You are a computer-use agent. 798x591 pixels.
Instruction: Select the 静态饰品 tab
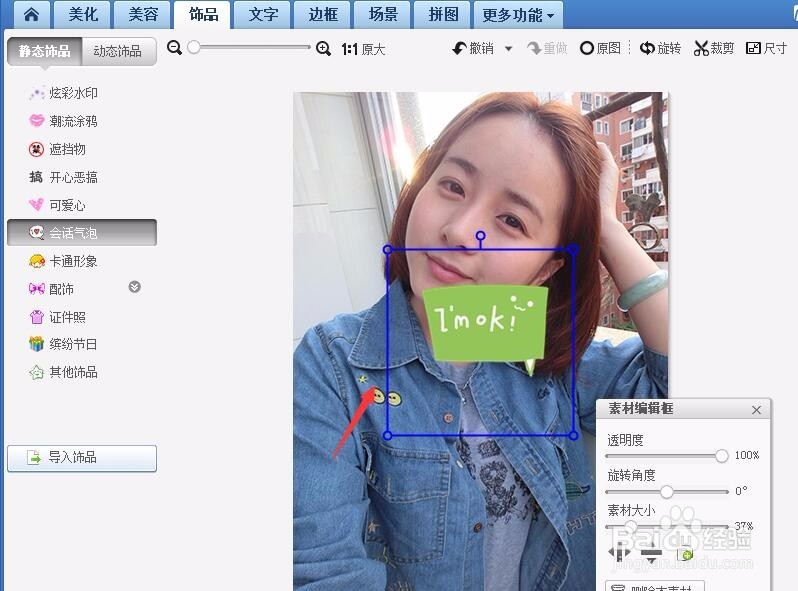[x=44, y=51]
